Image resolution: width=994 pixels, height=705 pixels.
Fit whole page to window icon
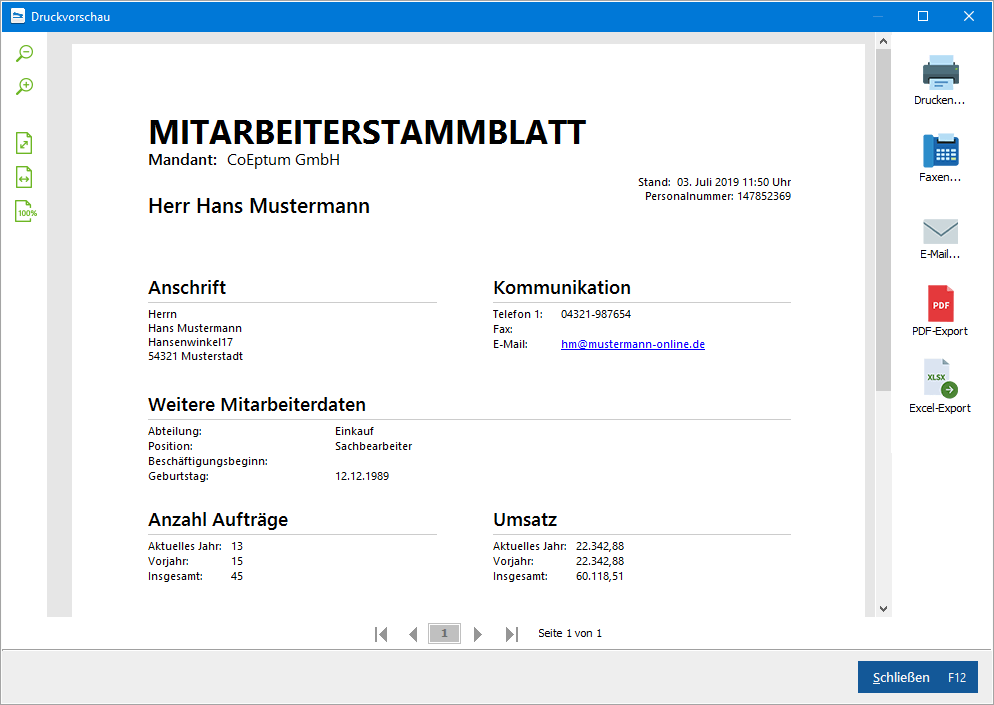point(24,143)
